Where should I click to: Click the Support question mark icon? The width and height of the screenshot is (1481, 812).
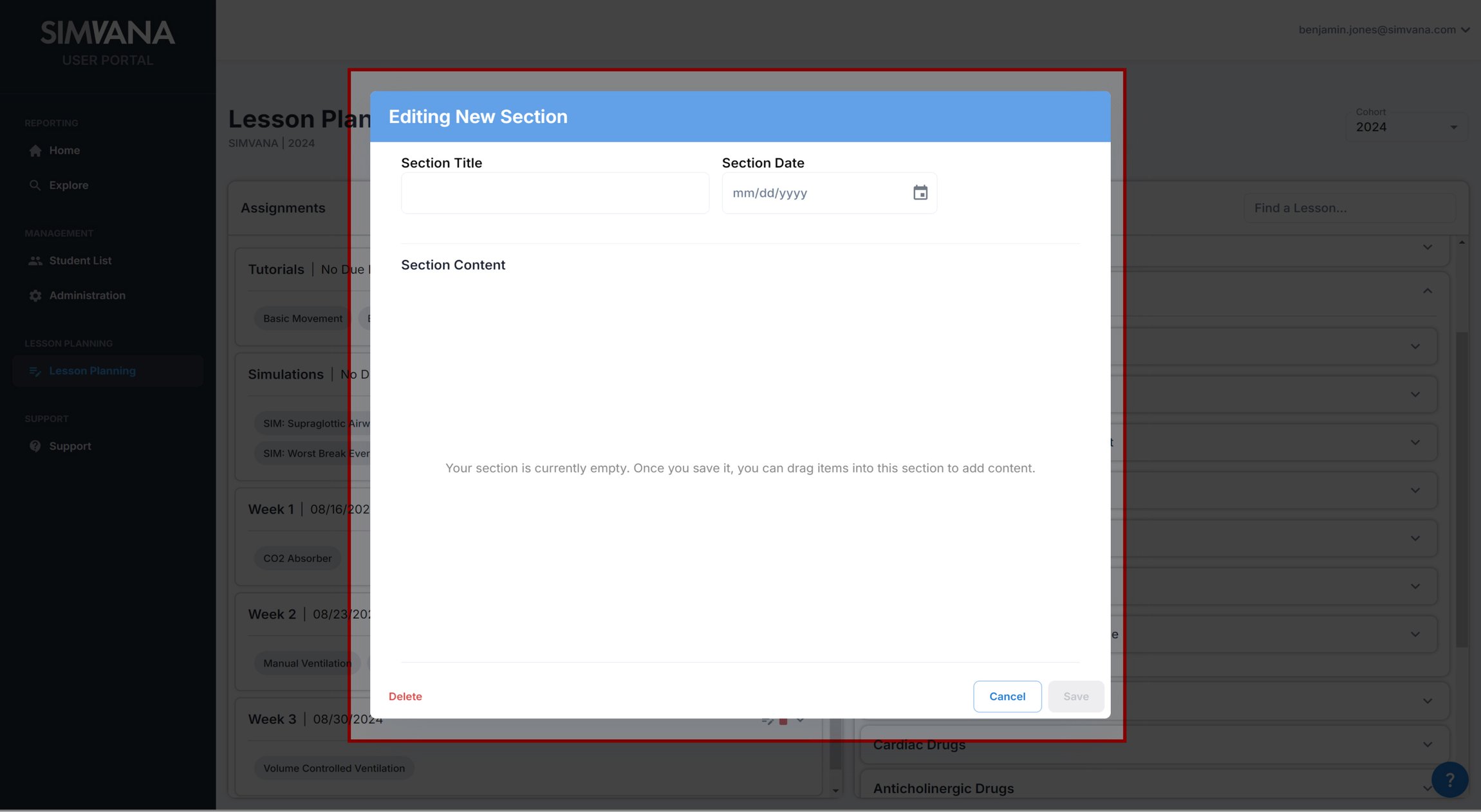coord(35,445)
